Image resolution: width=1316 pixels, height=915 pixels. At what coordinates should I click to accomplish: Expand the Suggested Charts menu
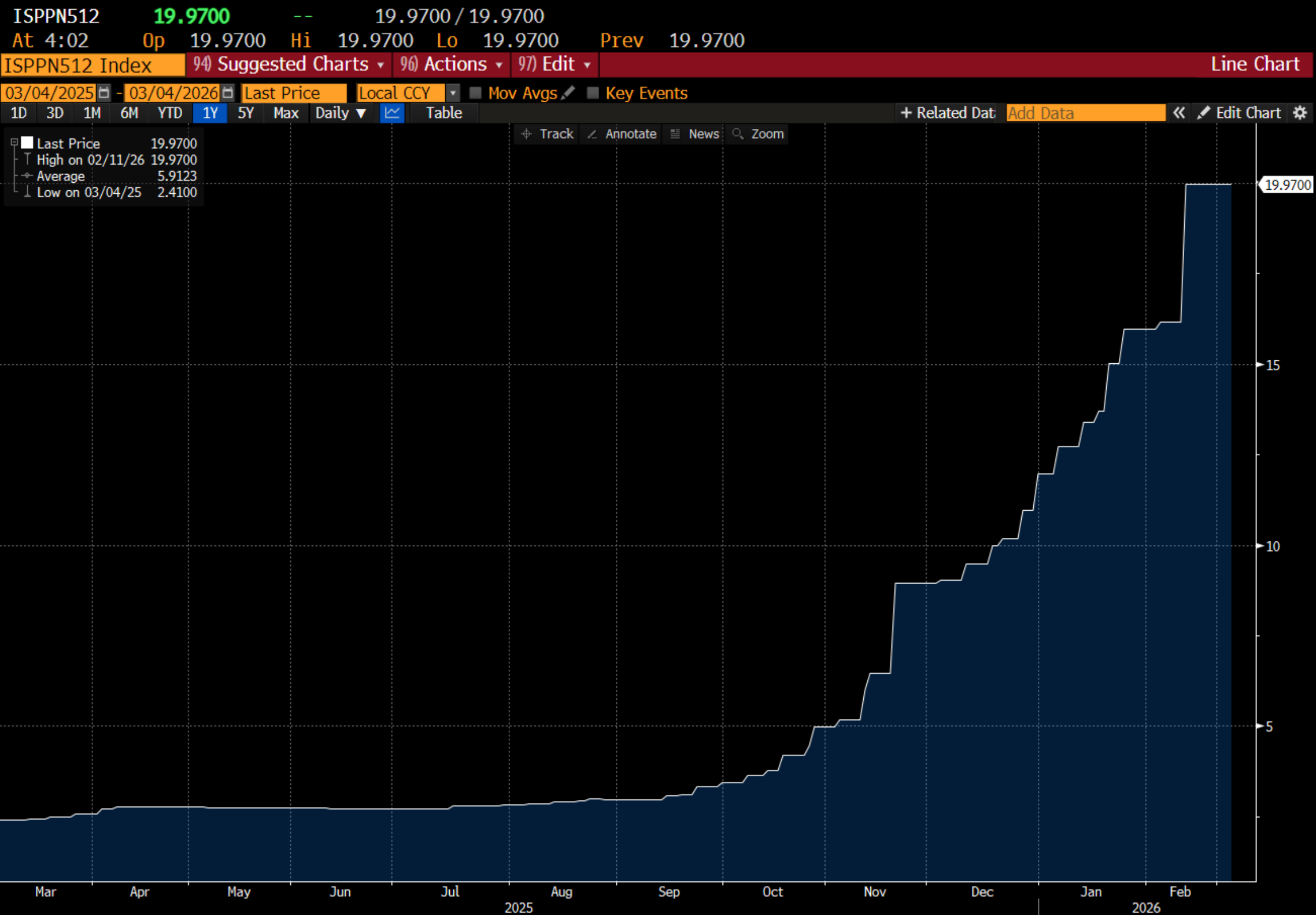click(x=289, y=64)
